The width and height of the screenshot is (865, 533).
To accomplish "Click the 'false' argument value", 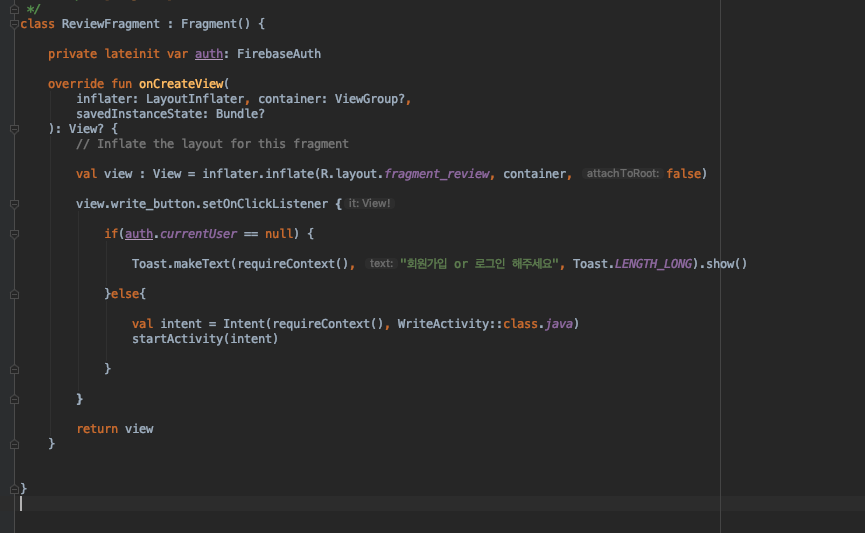I will tap(683, 174).
